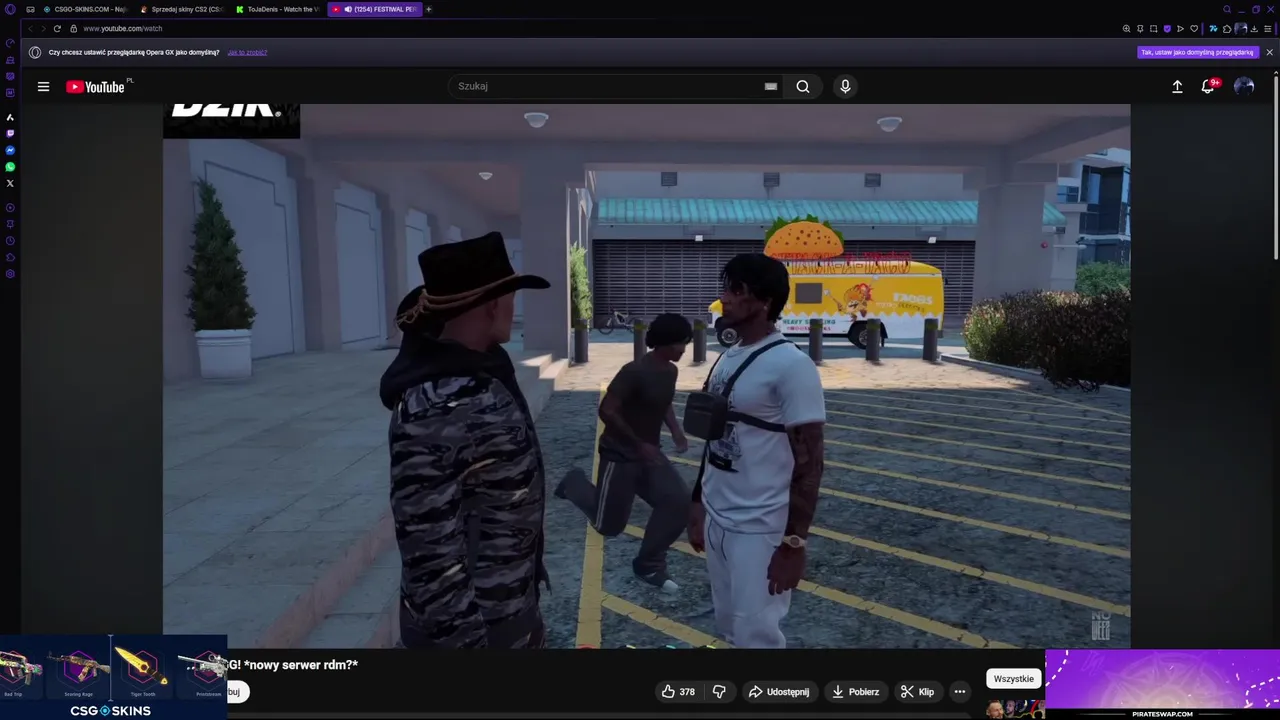The height and width of the screenshot is (720, 1280).
Task: Click the Udostępnij share button
Action: pyautogui.click(x=779, y=692)
